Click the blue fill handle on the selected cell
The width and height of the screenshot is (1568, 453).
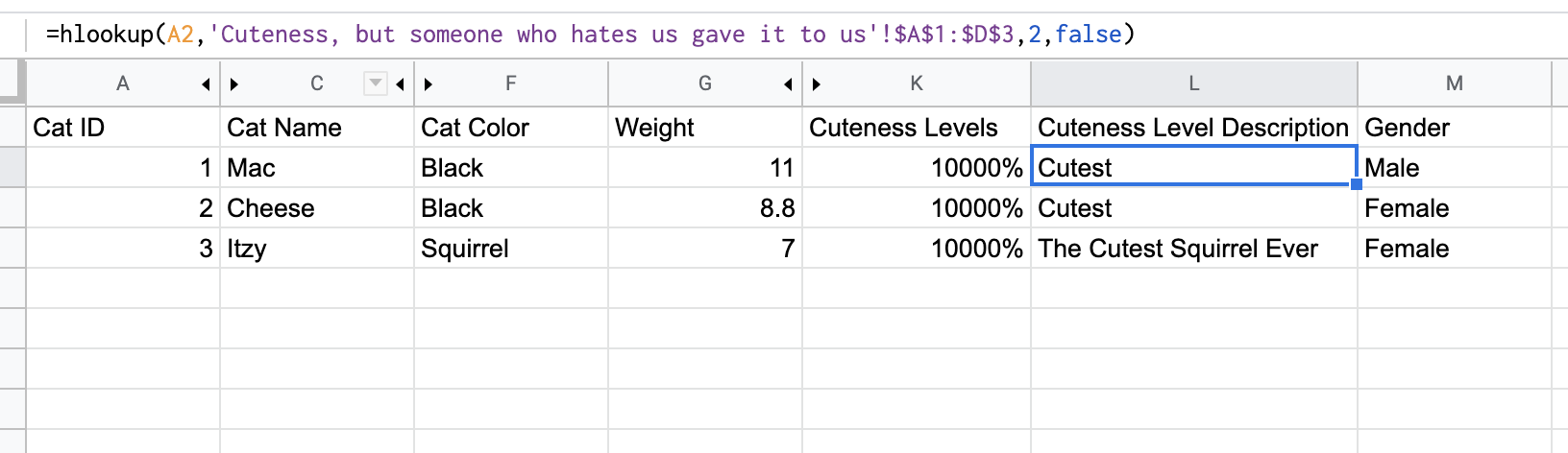click(x=1357, y=184)
